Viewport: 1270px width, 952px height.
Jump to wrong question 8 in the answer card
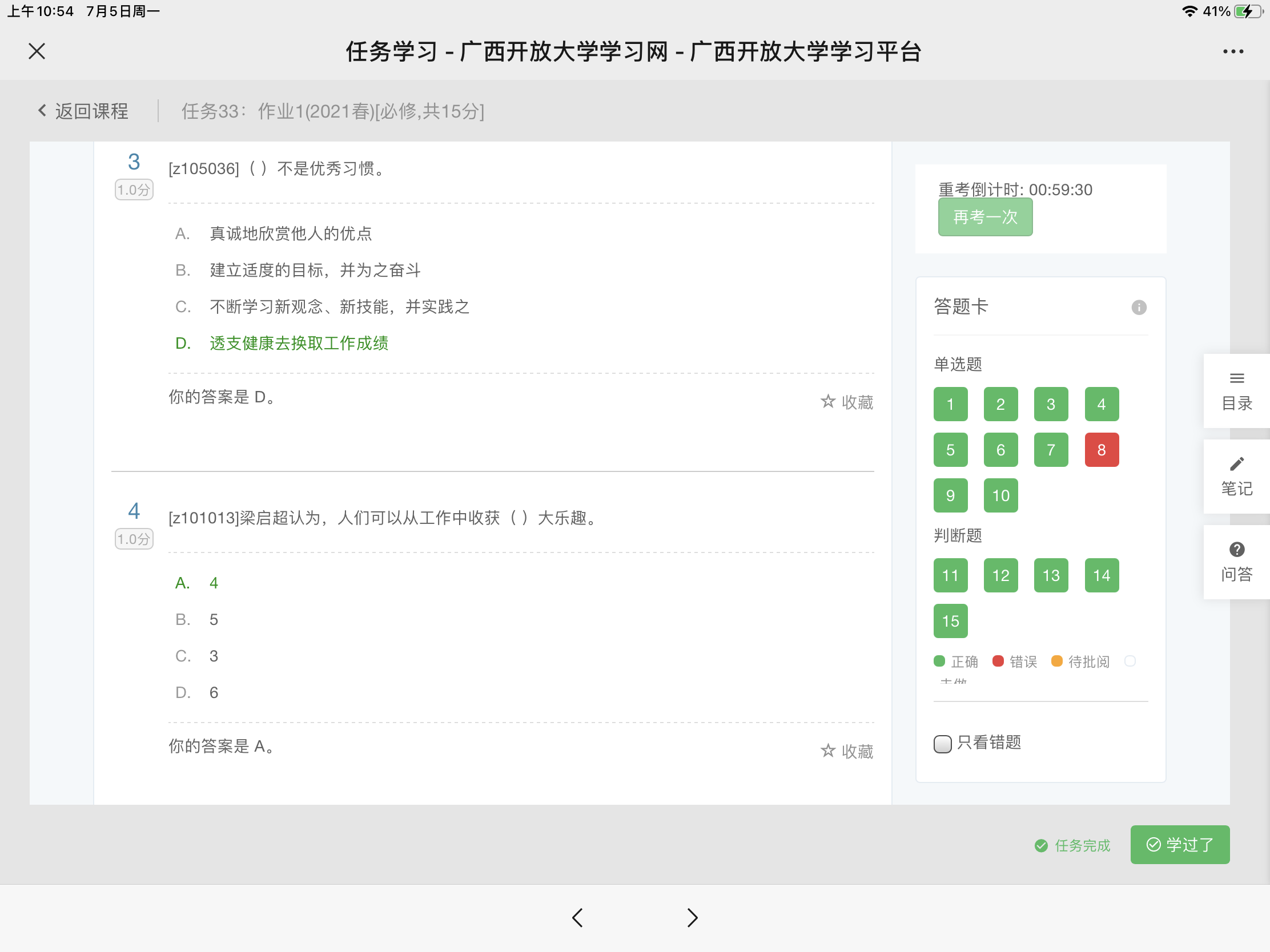point(1101,450)
